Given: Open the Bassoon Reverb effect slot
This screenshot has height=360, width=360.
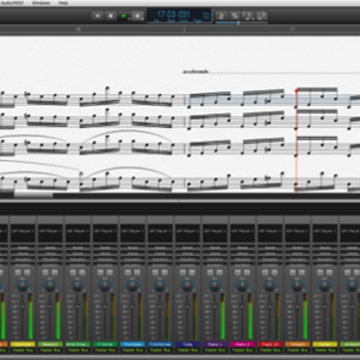Looking at the screenshot, I should point(50,248).
